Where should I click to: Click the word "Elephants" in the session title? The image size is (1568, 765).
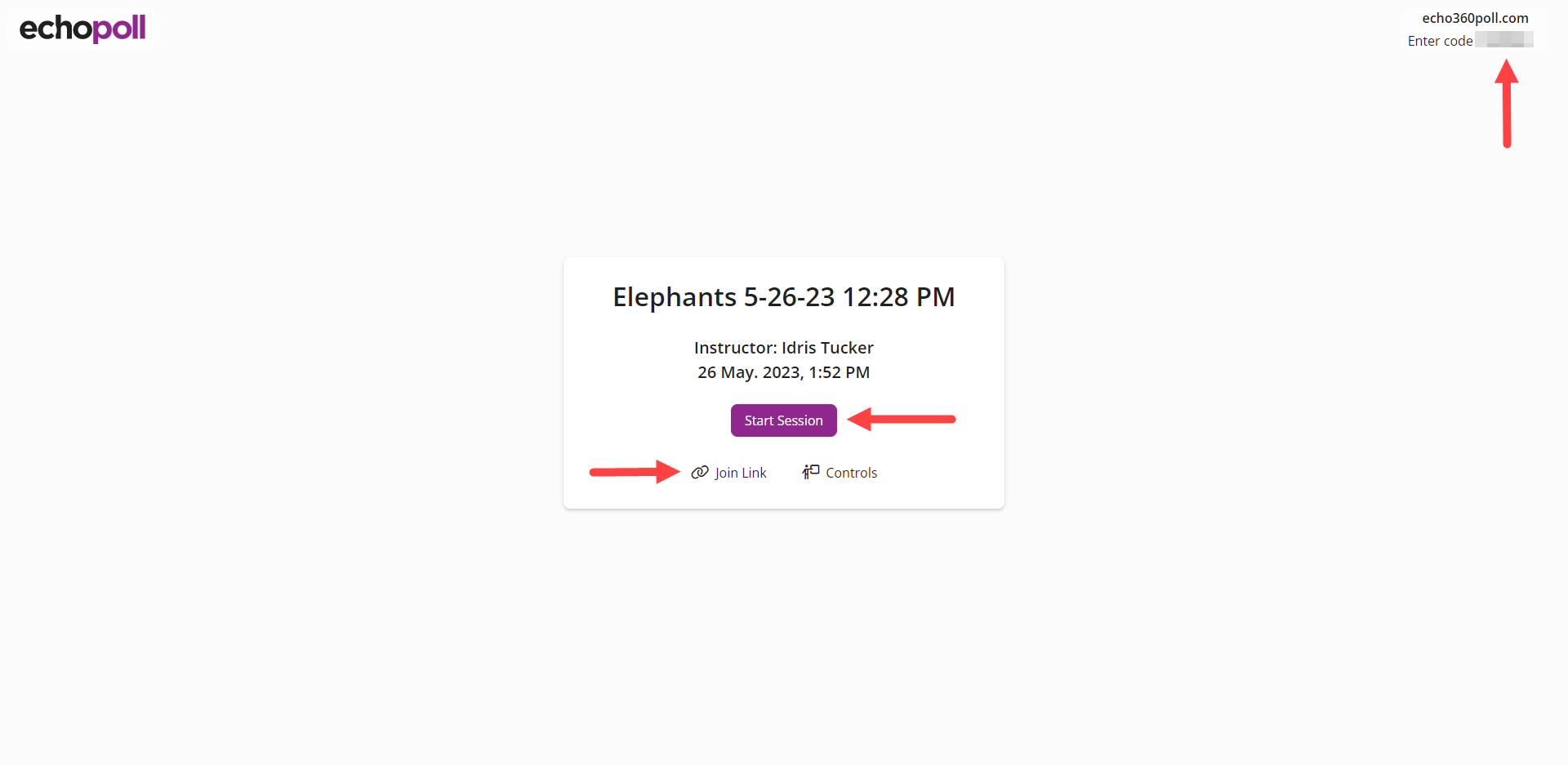(x=675, y=297)
